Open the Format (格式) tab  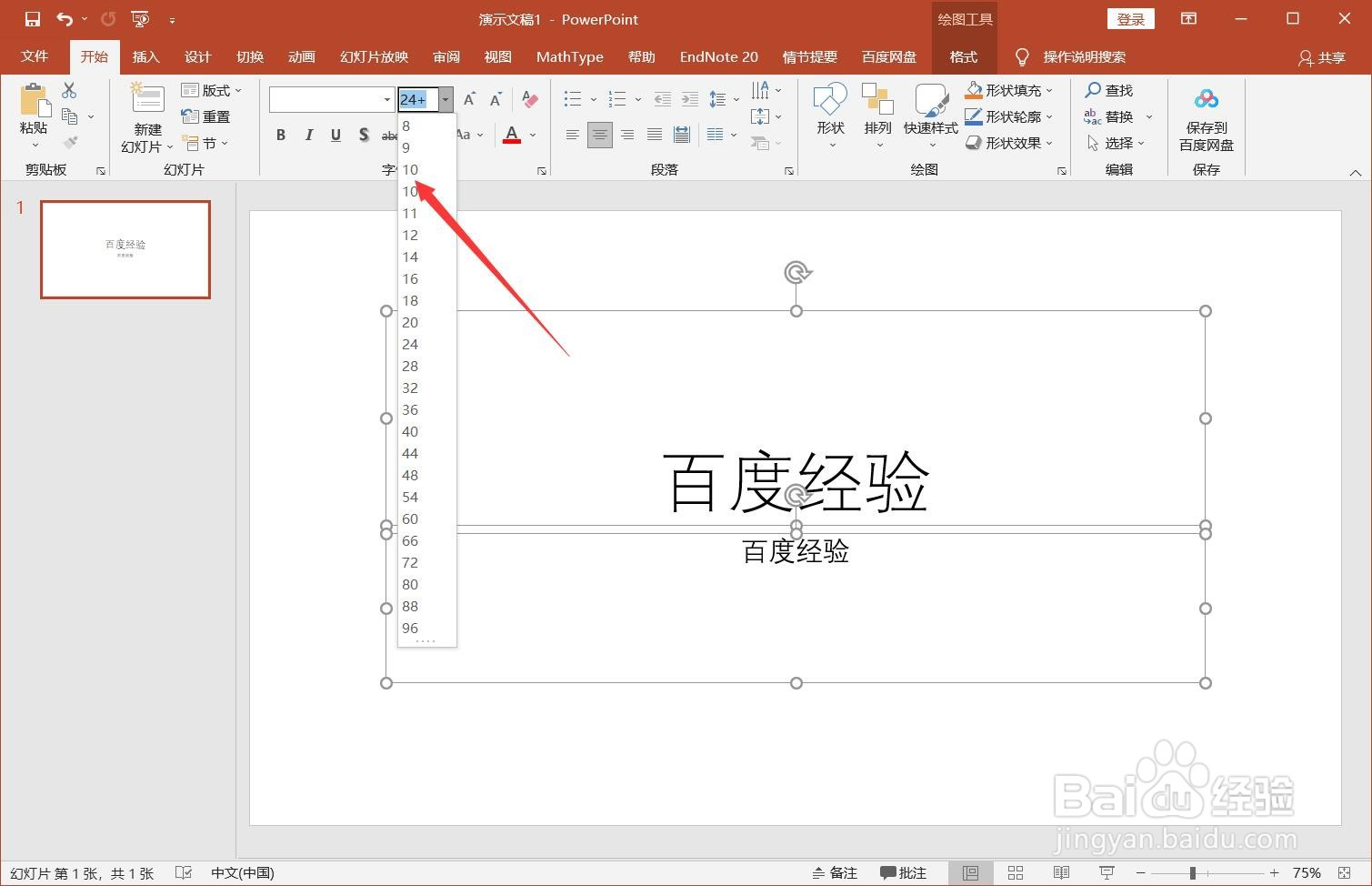coord(964,56)
